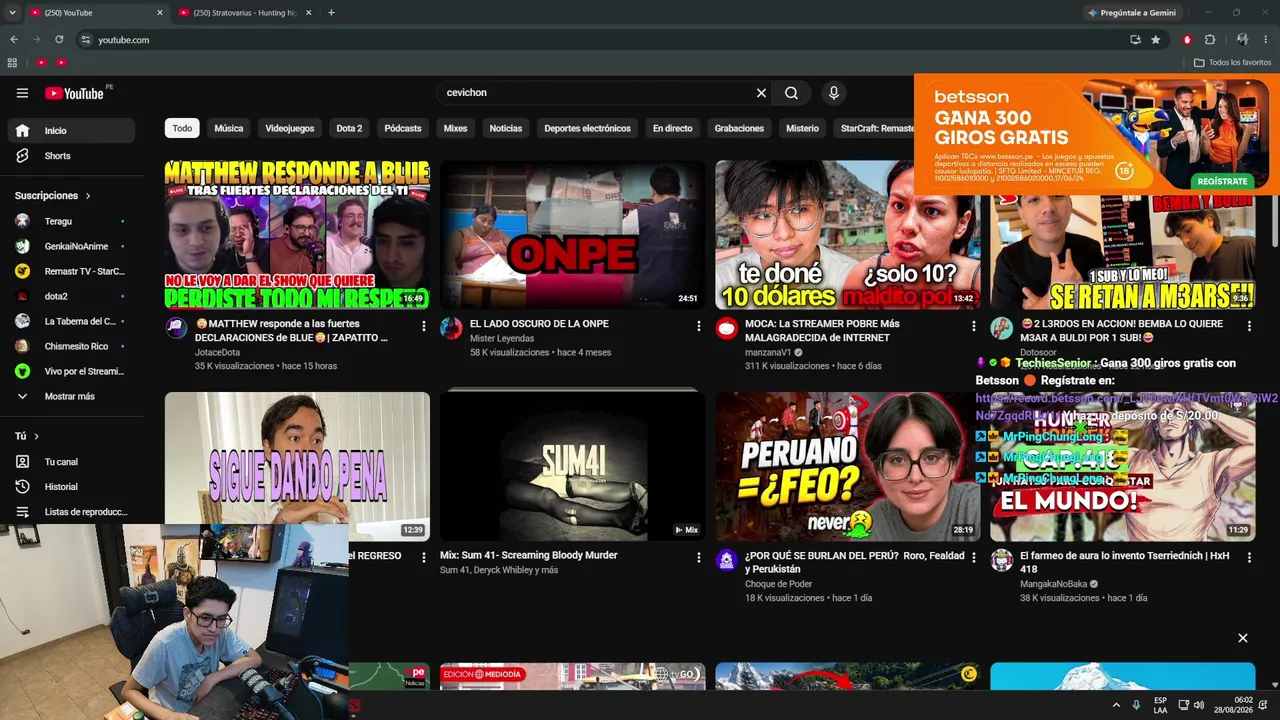The image size is (1280, 720).
Task: Select the 'En directo' filter chip
Action: (x=673, y=128)
